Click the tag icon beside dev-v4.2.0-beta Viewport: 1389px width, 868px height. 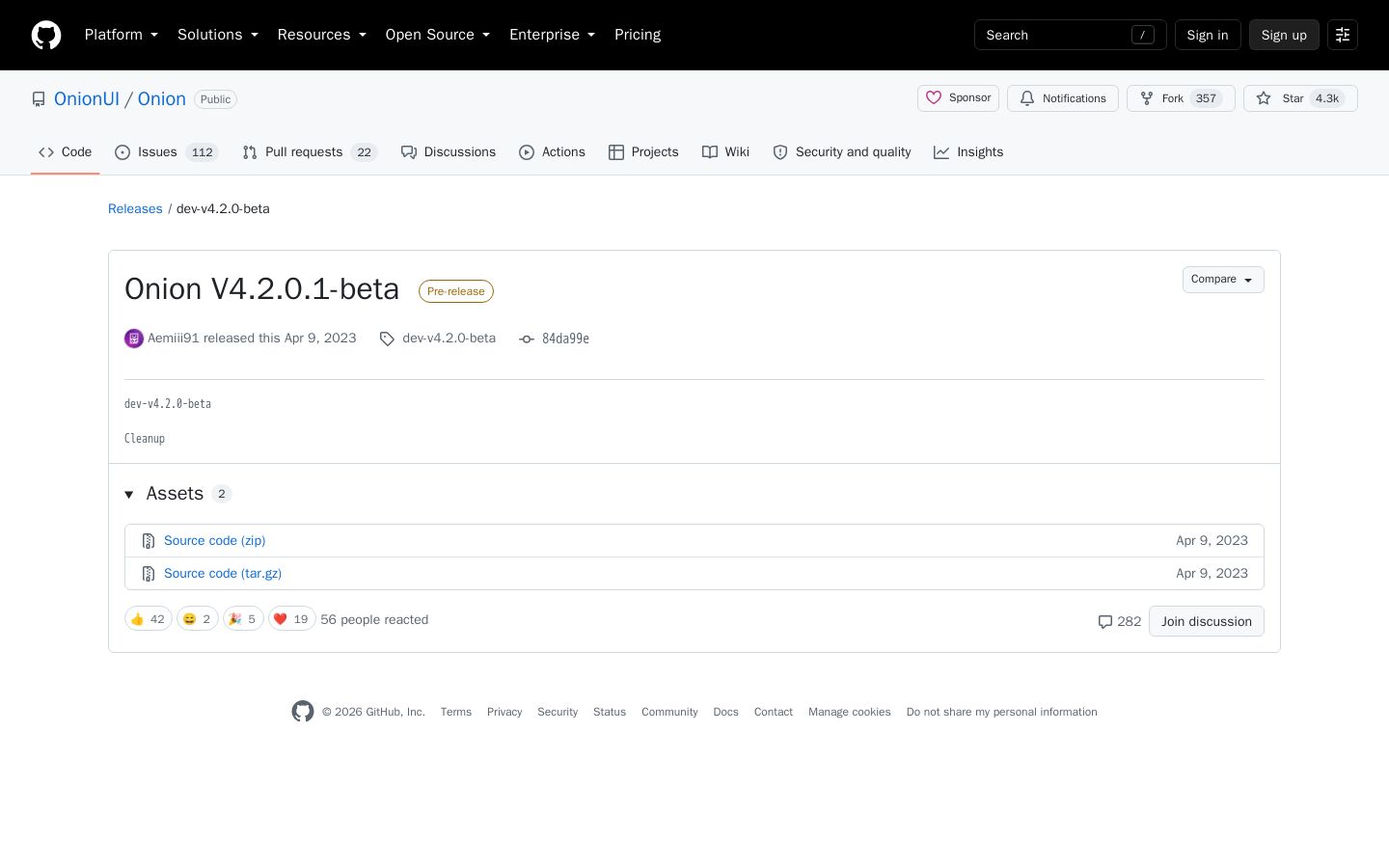[387, 339]
